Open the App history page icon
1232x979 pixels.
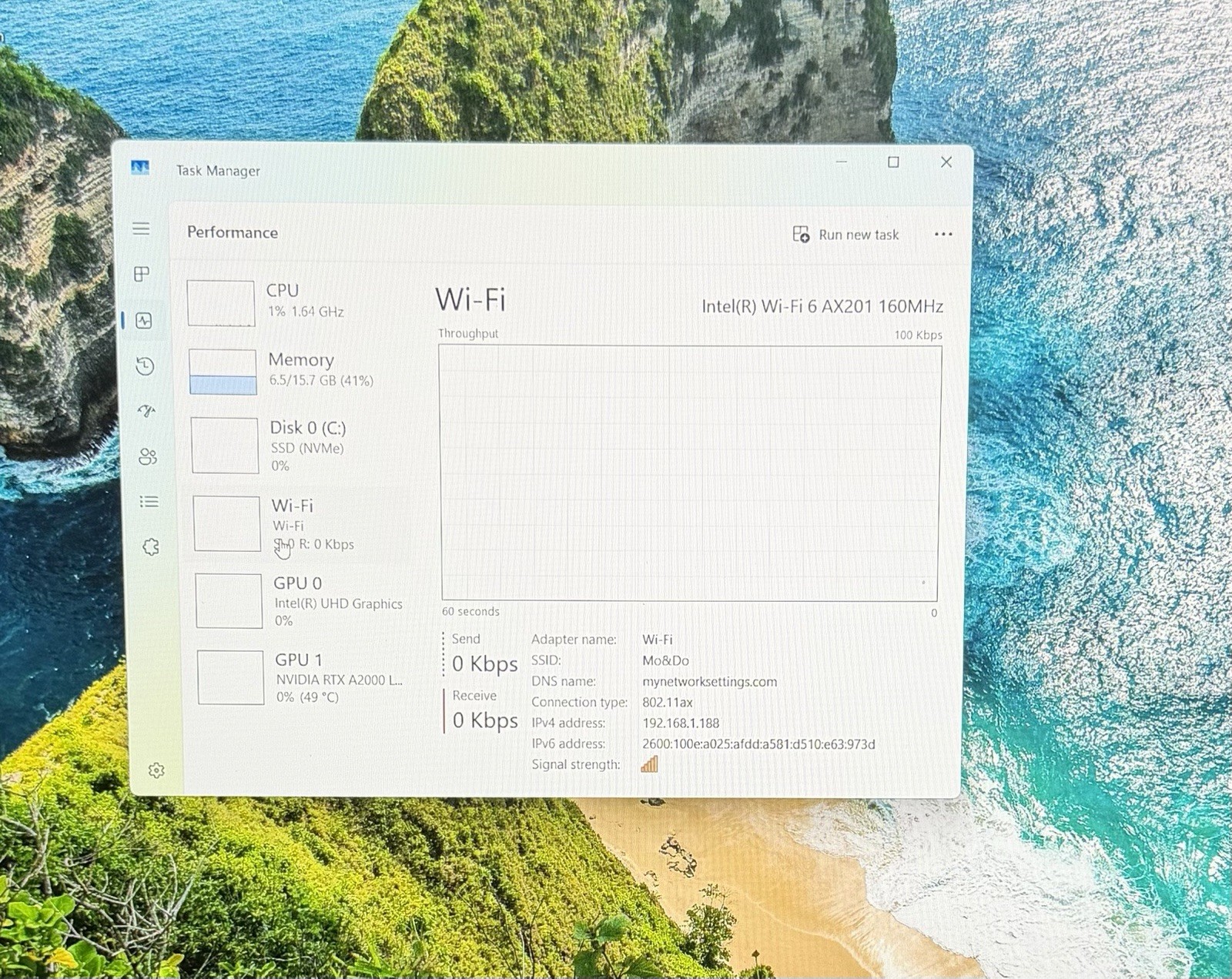pos(145,366)
